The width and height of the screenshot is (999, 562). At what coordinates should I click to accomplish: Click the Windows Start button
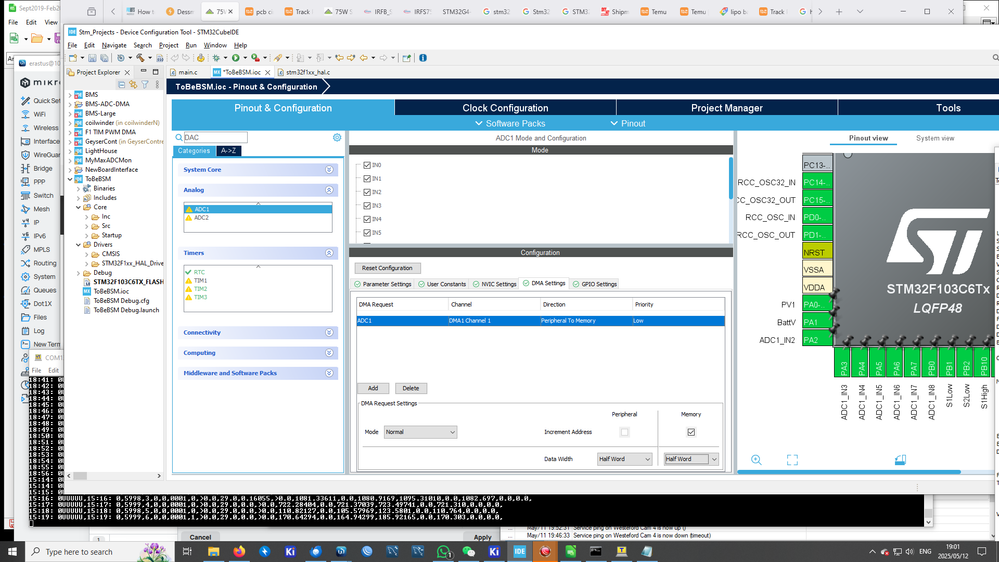pos(11,551)
